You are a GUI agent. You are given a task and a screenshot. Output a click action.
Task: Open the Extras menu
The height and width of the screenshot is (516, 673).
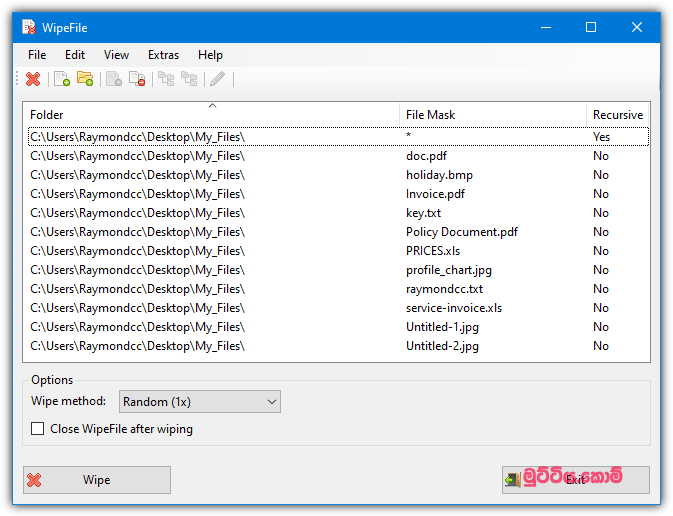tap(163, 55)
